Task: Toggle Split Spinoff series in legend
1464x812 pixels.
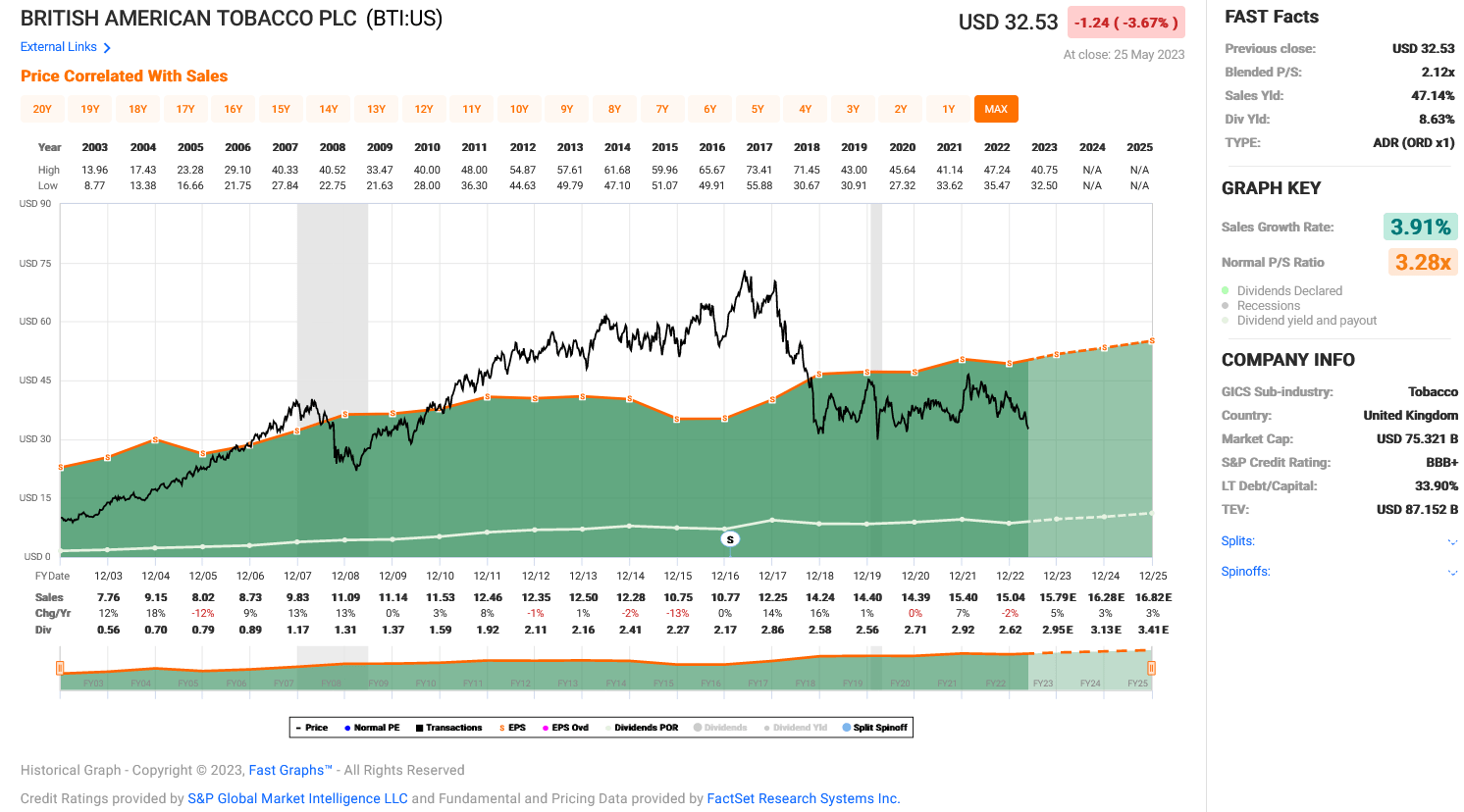Action: point(875,728)
